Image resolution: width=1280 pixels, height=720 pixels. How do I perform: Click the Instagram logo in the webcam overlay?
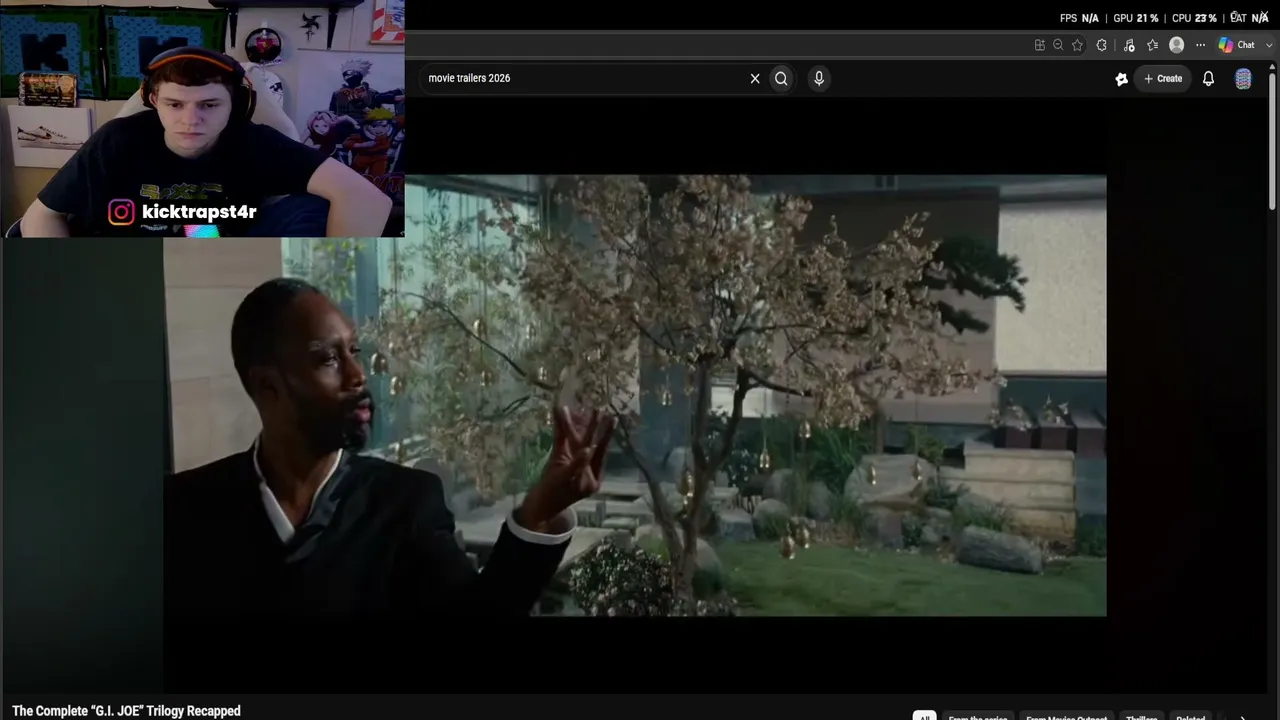(121, 212)
